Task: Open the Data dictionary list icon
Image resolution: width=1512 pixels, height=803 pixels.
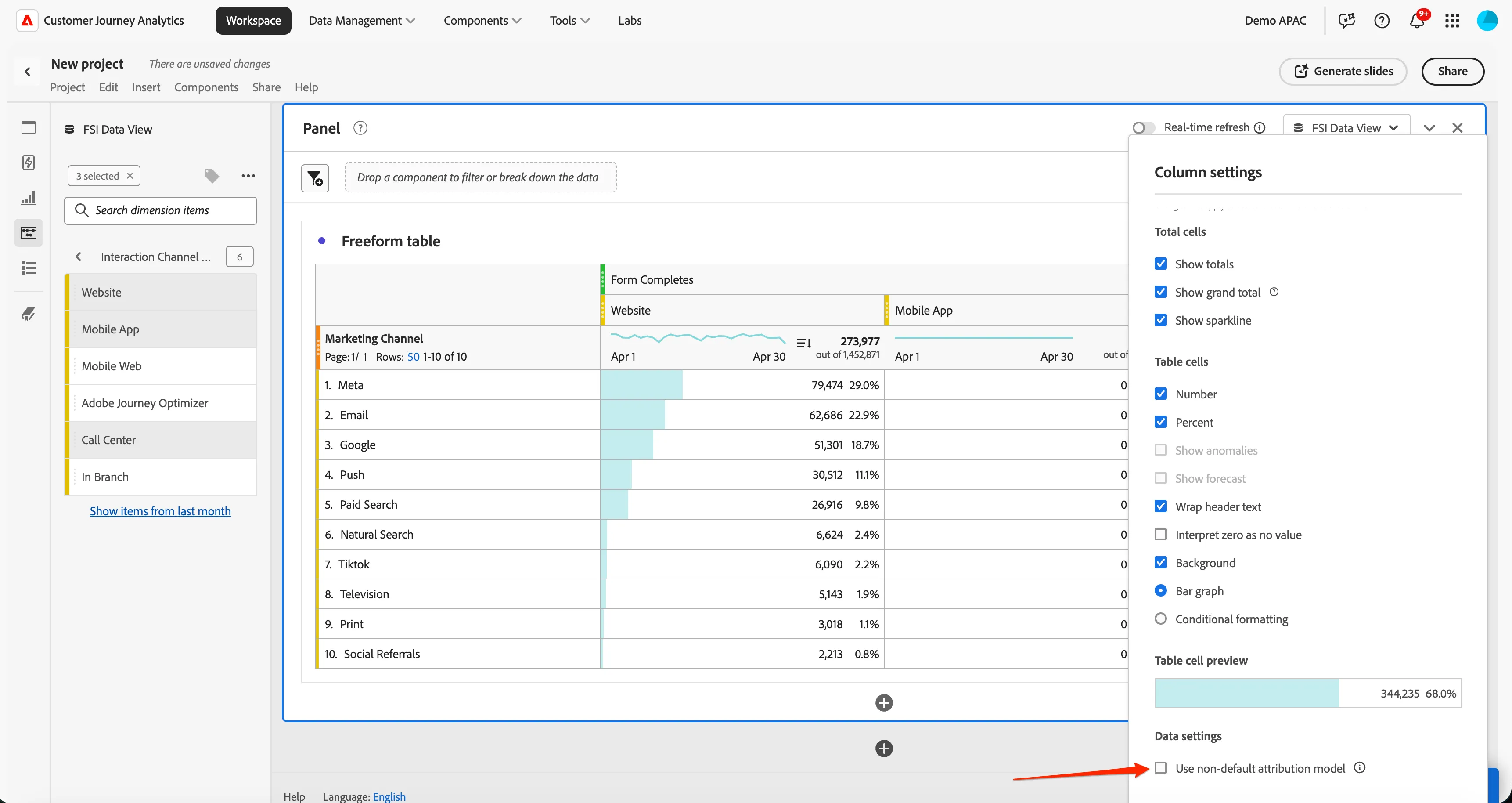Action: [x=28, y=268]
